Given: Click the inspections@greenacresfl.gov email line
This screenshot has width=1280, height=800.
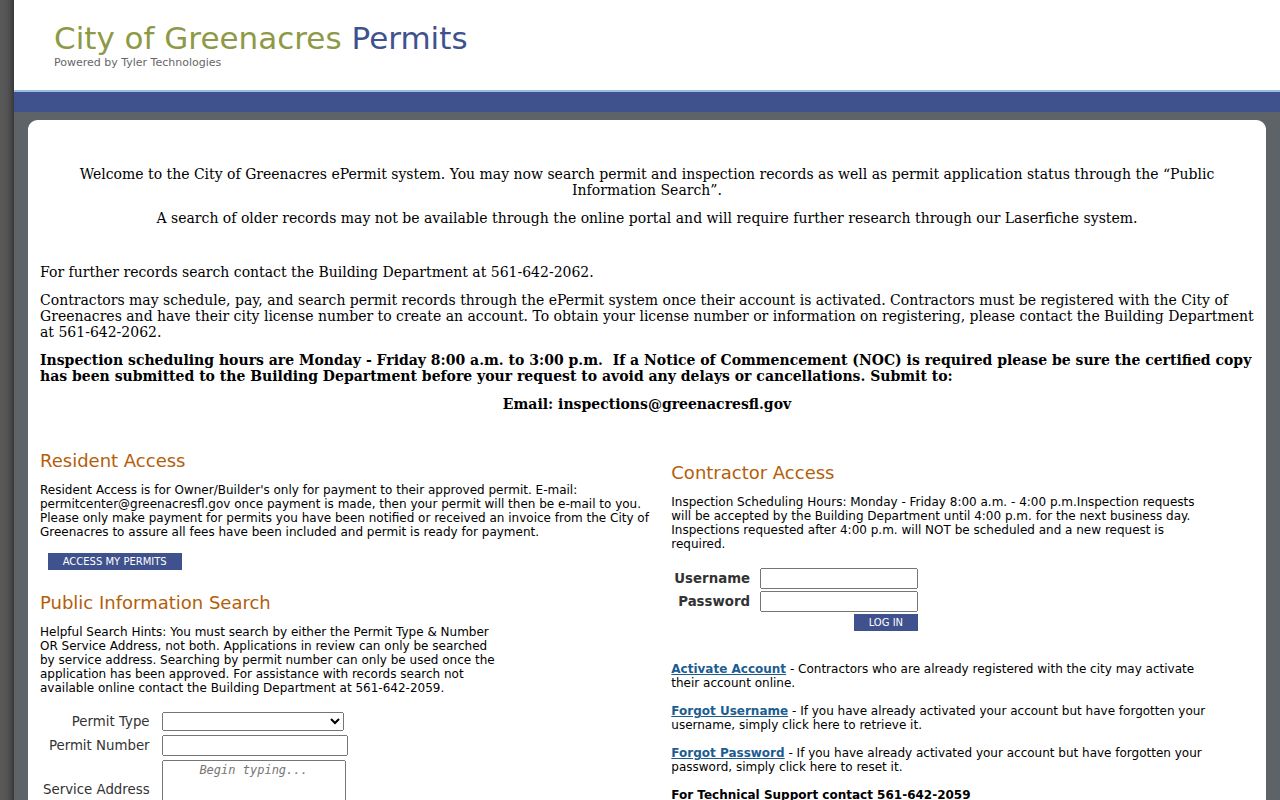Looking at the screenshot, I should pyautogui.click(x=647, y=404).
